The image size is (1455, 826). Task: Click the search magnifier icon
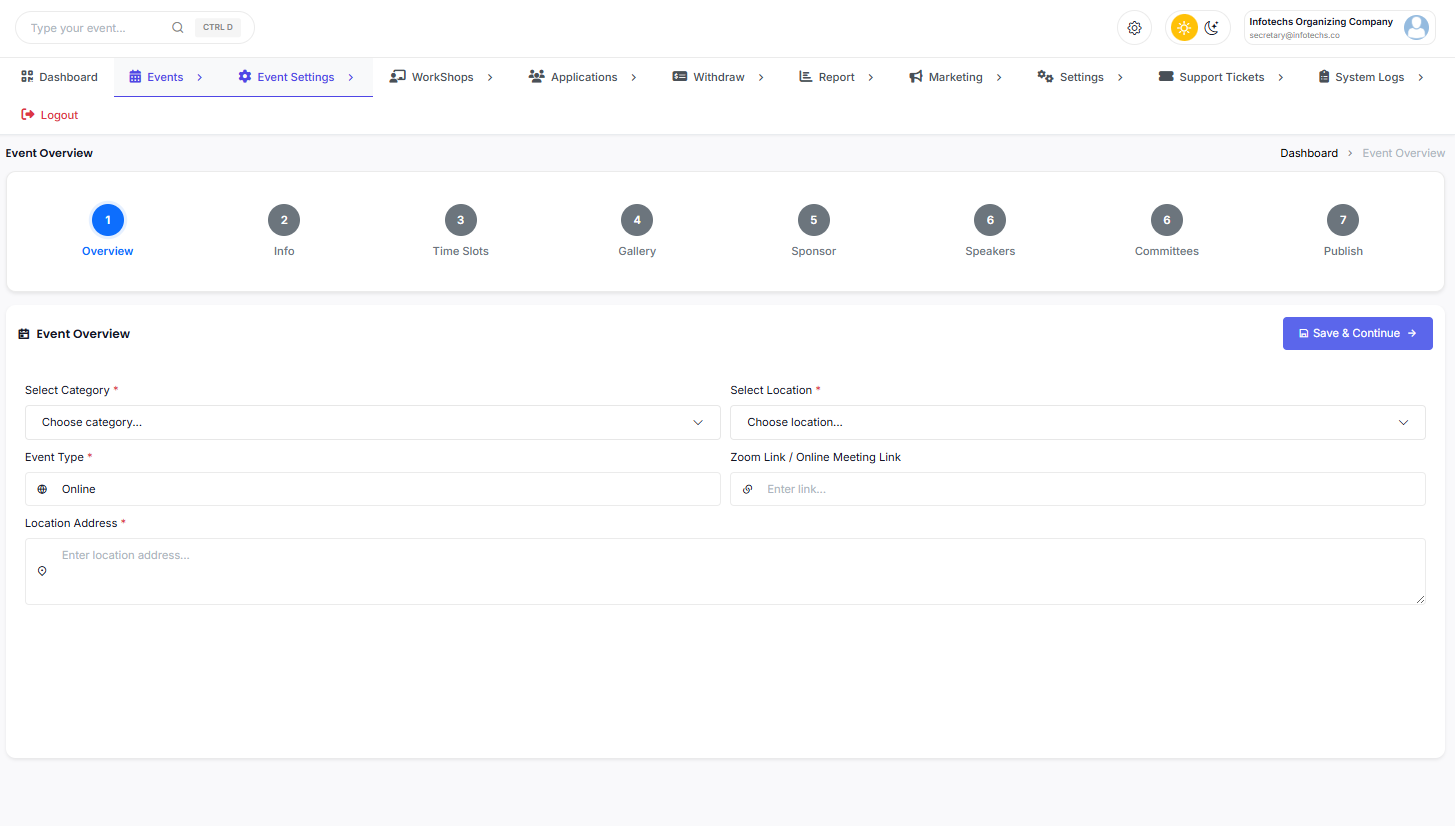point(178,28)
